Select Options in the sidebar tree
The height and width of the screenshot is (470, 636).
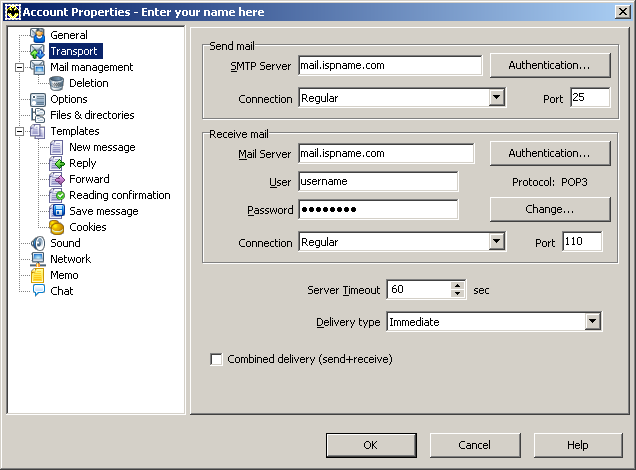pos(69,99)
